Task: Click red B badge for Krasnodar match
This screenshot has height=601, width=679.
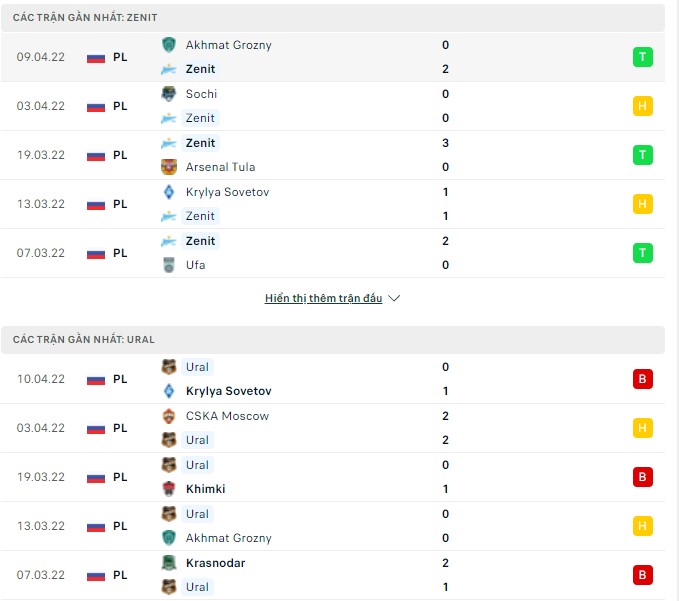Action: pos(642,575)
